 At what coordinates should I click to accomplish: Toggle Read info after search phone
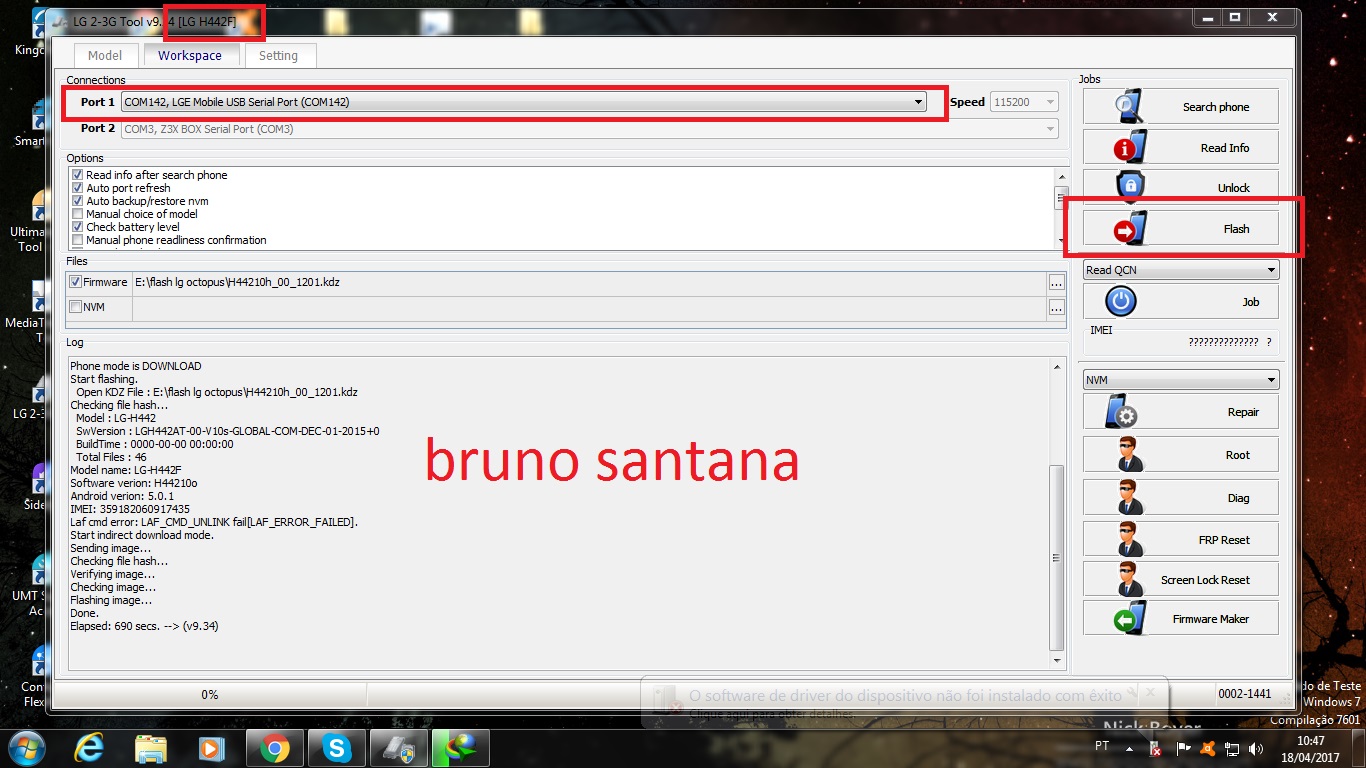77,175
